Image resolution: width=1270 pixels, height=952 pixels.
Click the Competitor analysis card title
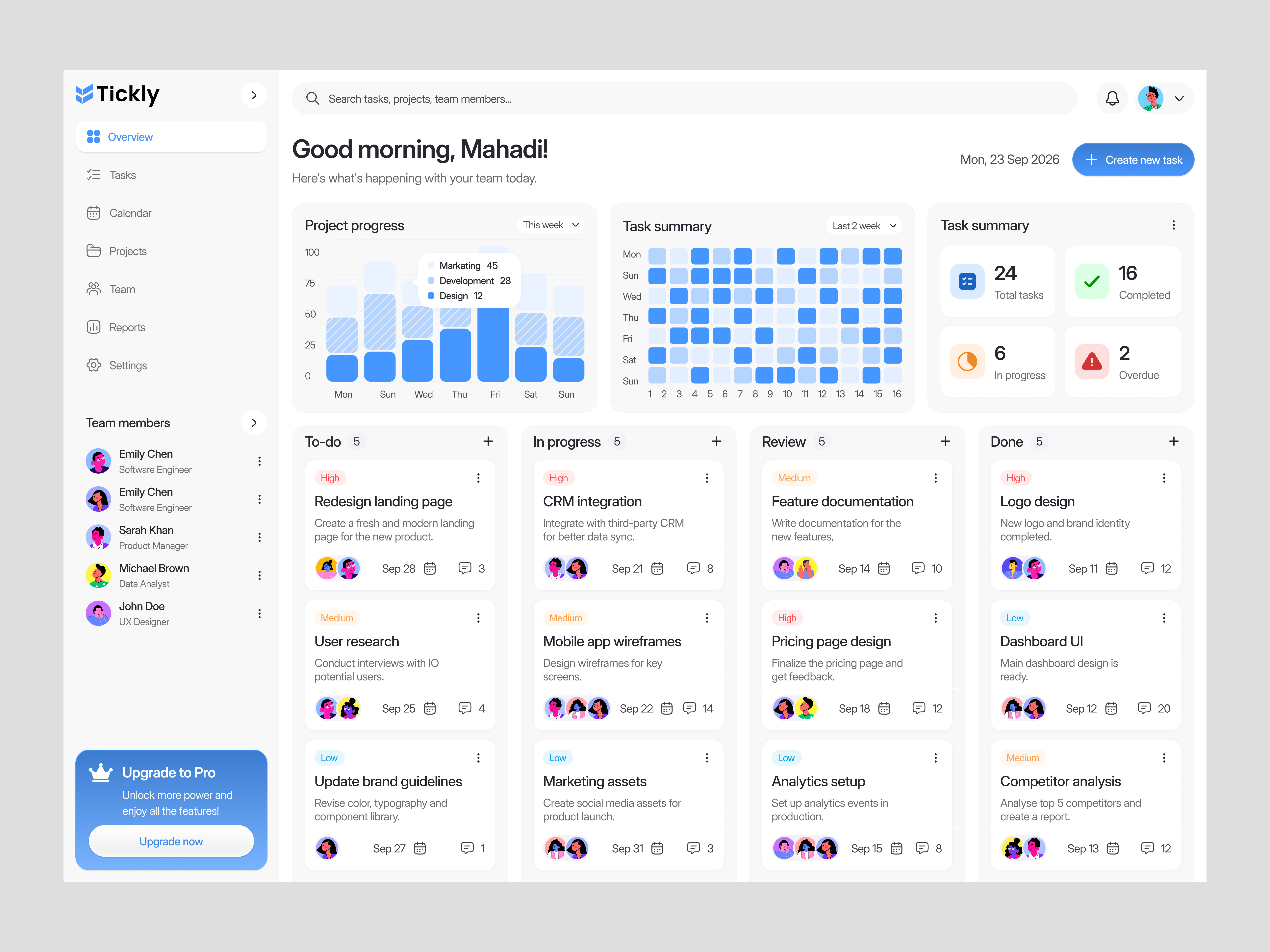coord(1060,782)
